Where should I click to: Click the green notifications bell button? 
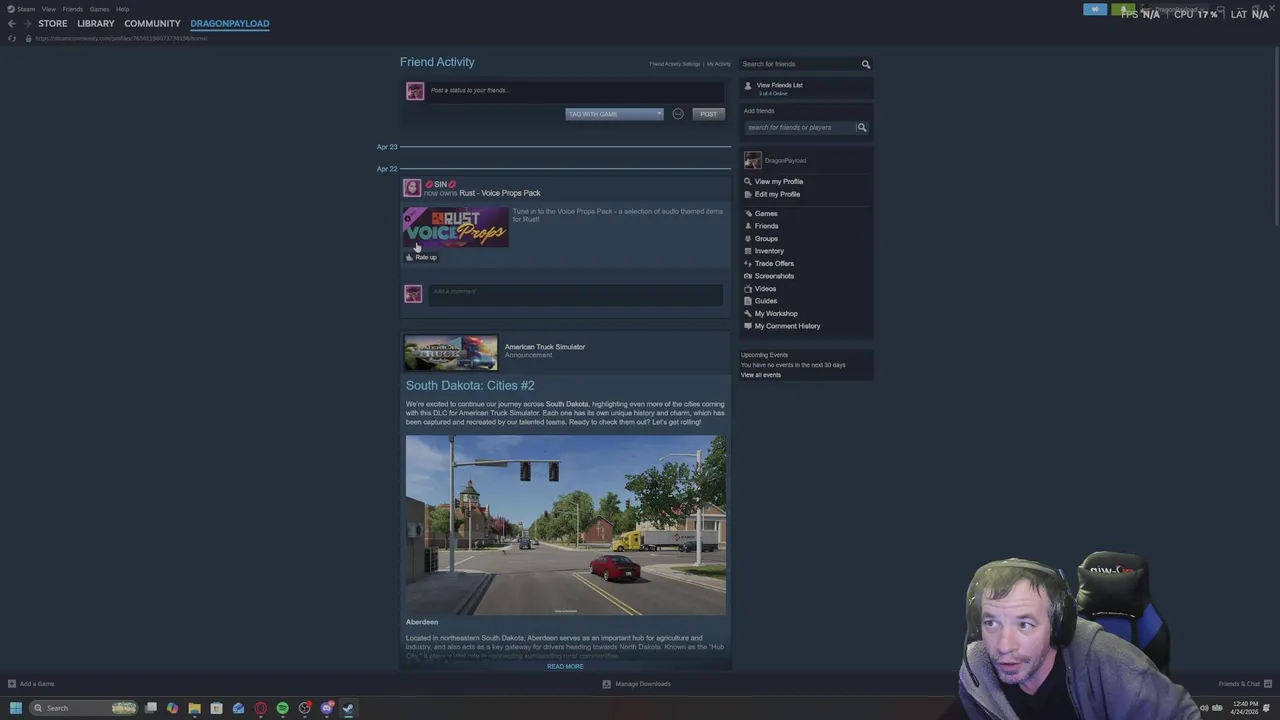[1123, 9]
